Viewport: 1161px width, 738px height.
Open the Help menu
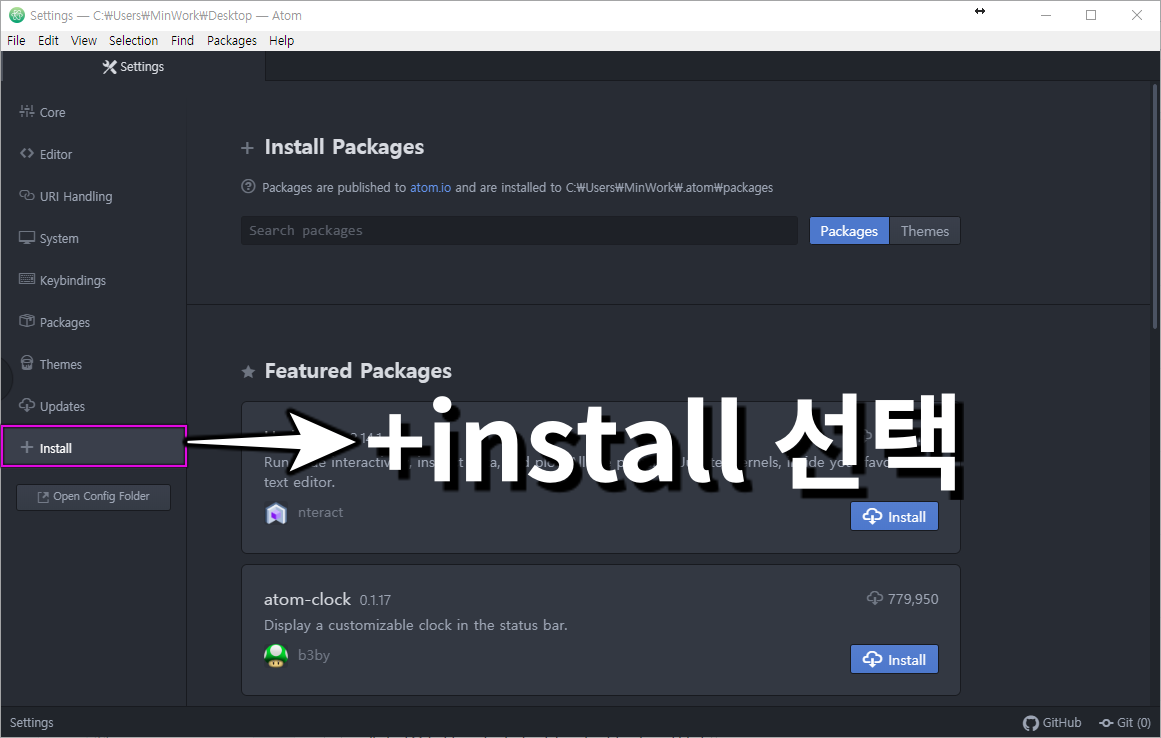281,41
